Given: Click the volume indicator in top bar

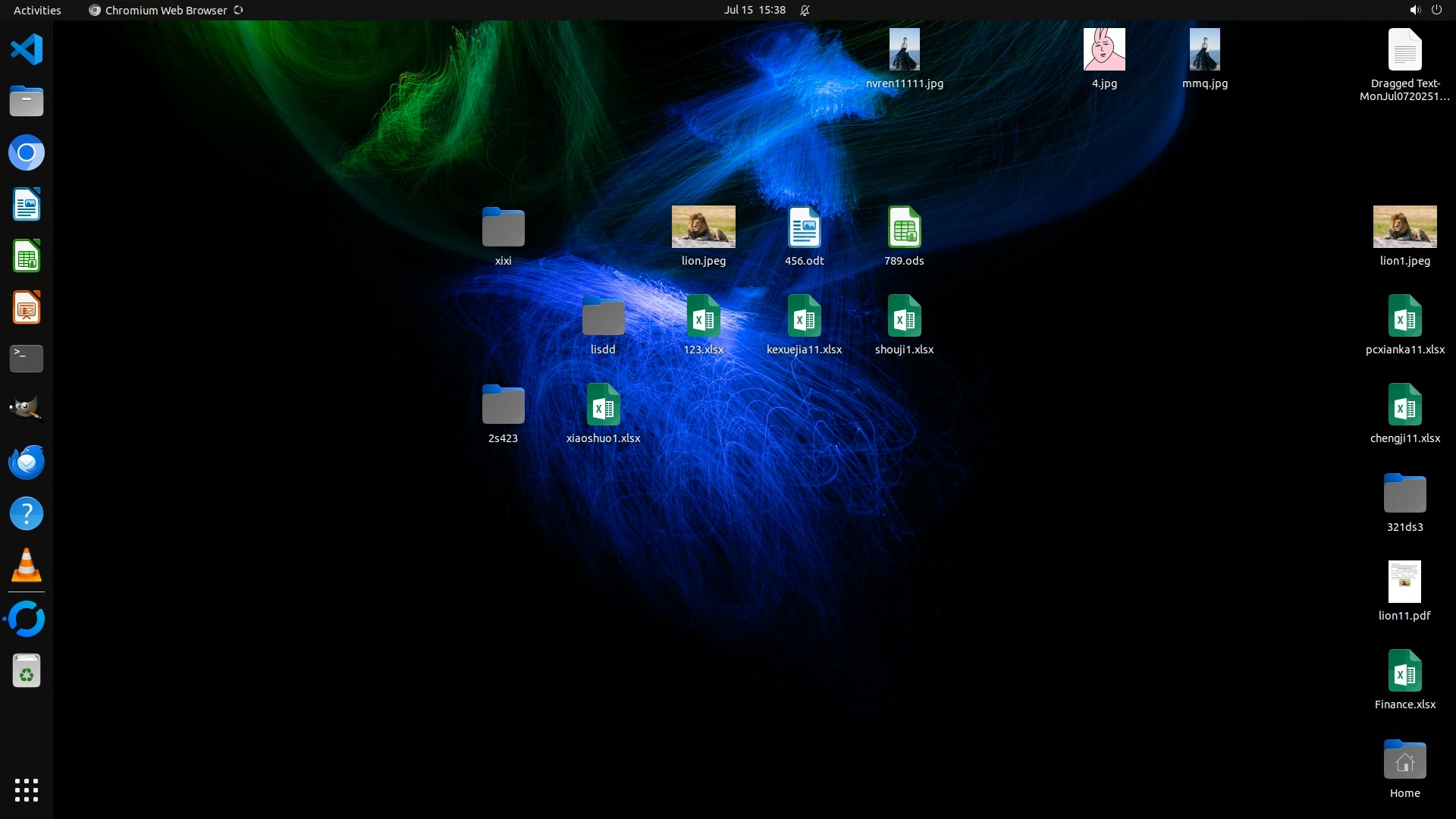Looking at the screenshot, I should 1414,10.
